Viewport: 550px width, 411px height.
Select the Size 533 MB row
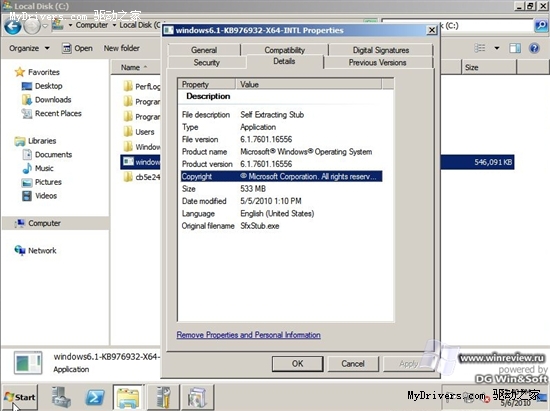[x=281, y=189]
